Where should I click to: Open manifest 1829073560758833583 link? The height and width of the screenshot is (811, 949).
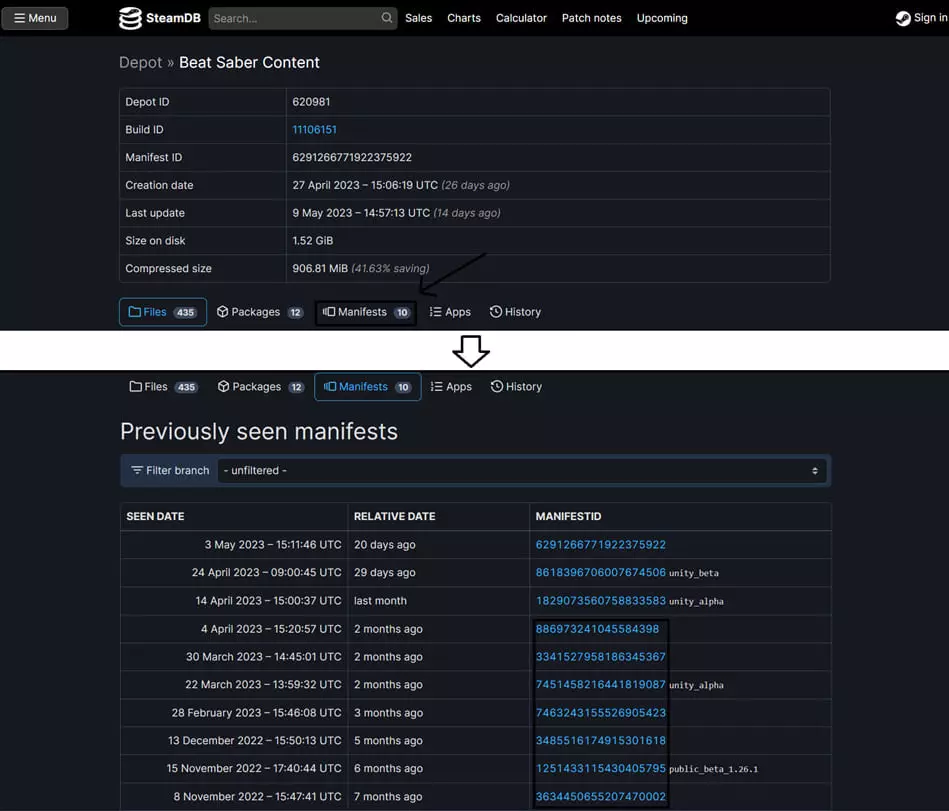pyautogui.click(x=600, y=601)
